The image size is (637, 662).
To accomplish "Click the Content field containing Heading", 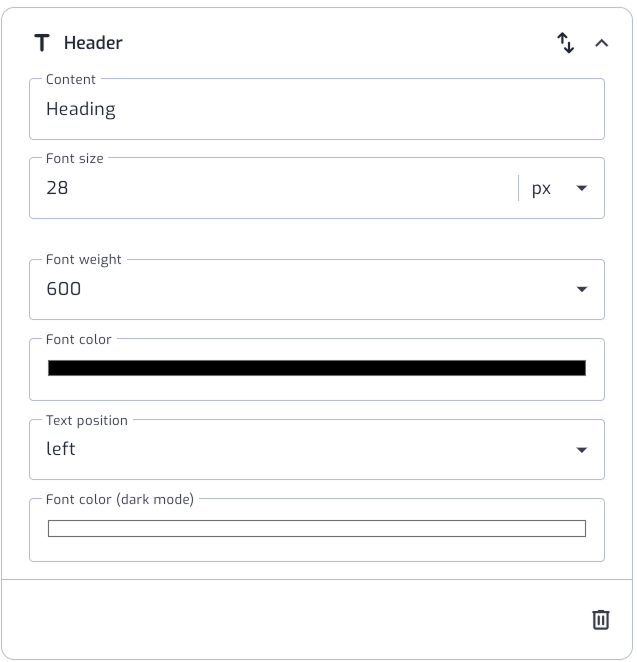I will pyautogui.click(x=317, y=109).
